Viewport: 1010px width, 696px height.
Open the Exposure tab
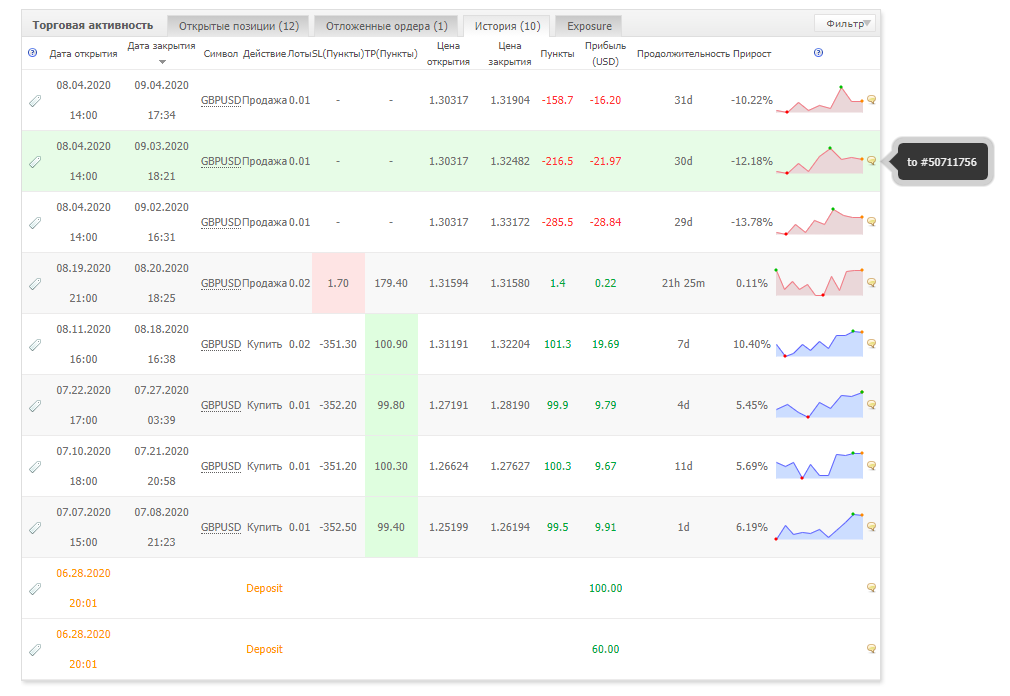coord(589,26)
